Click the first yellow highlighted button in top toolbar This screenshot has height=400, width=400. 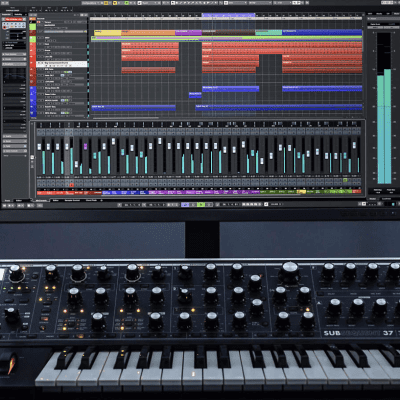(106, 3)
